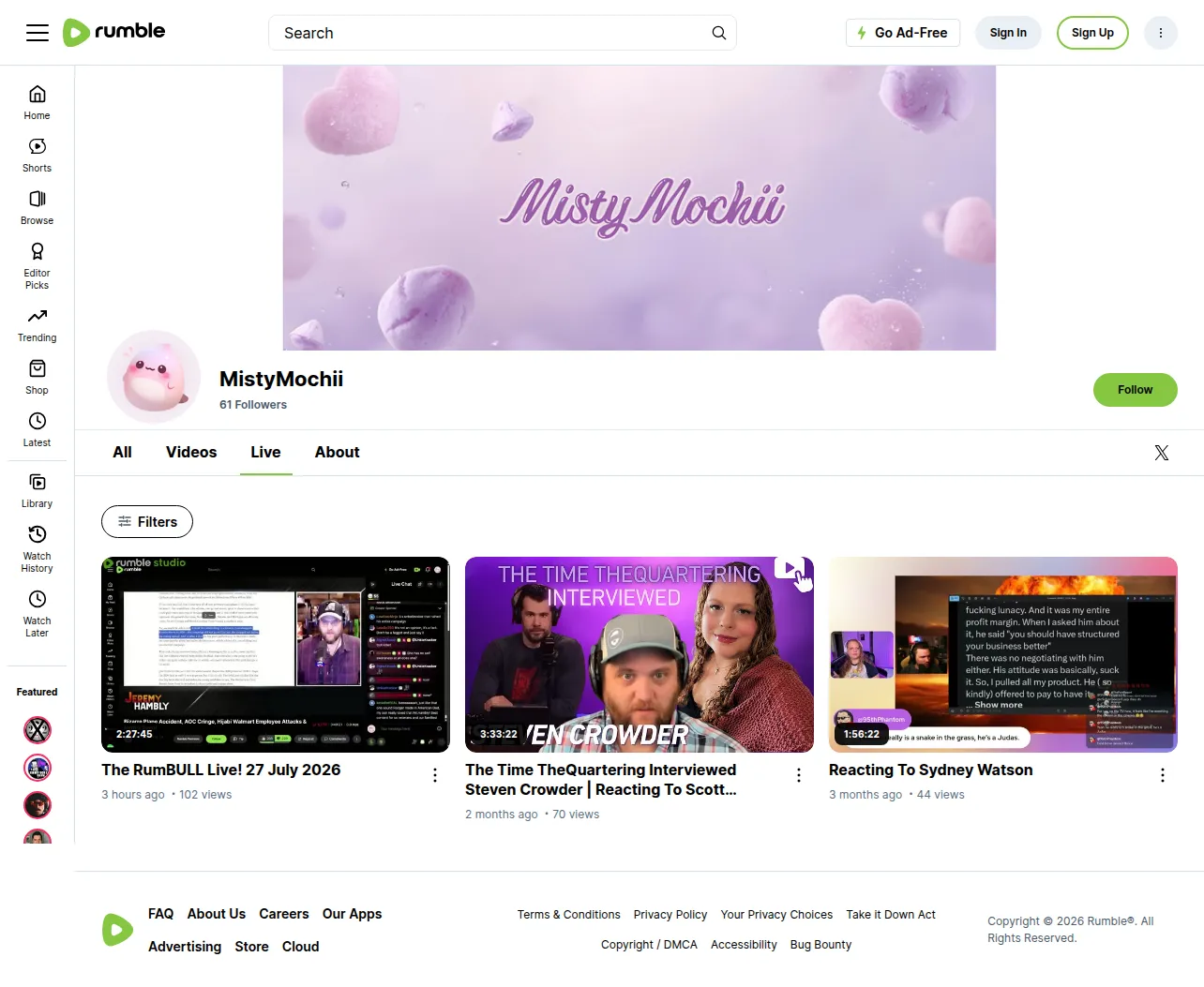Image resolution: width=1204 pixels, height=987 pixels.
Task: Open Terms & Conditions
Action: pos(569,915)
